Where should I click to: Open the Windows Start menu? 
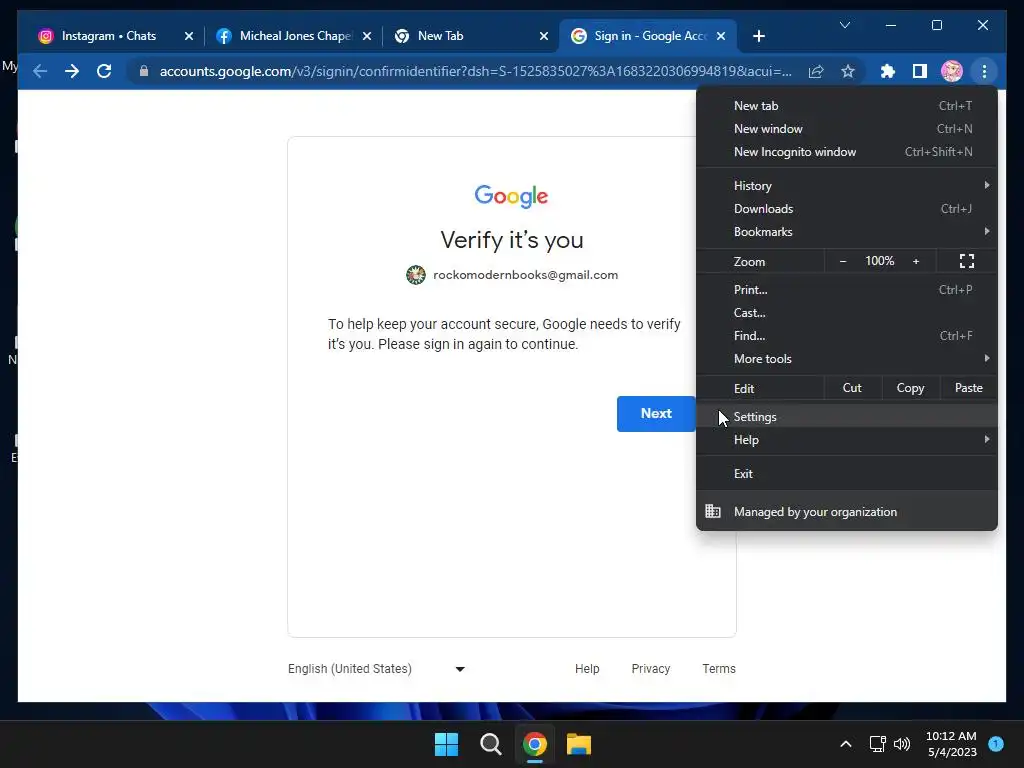pyautogui.click(x=447, y=744)
